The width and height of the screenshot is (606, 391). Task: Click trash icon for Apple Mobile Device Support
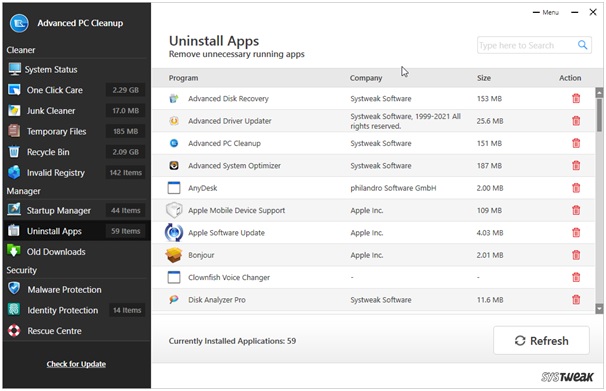(576, 211)
